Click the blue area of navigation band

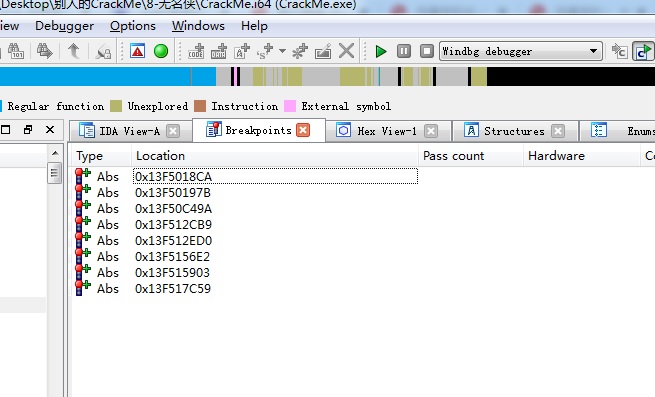[x=108, y=76]
